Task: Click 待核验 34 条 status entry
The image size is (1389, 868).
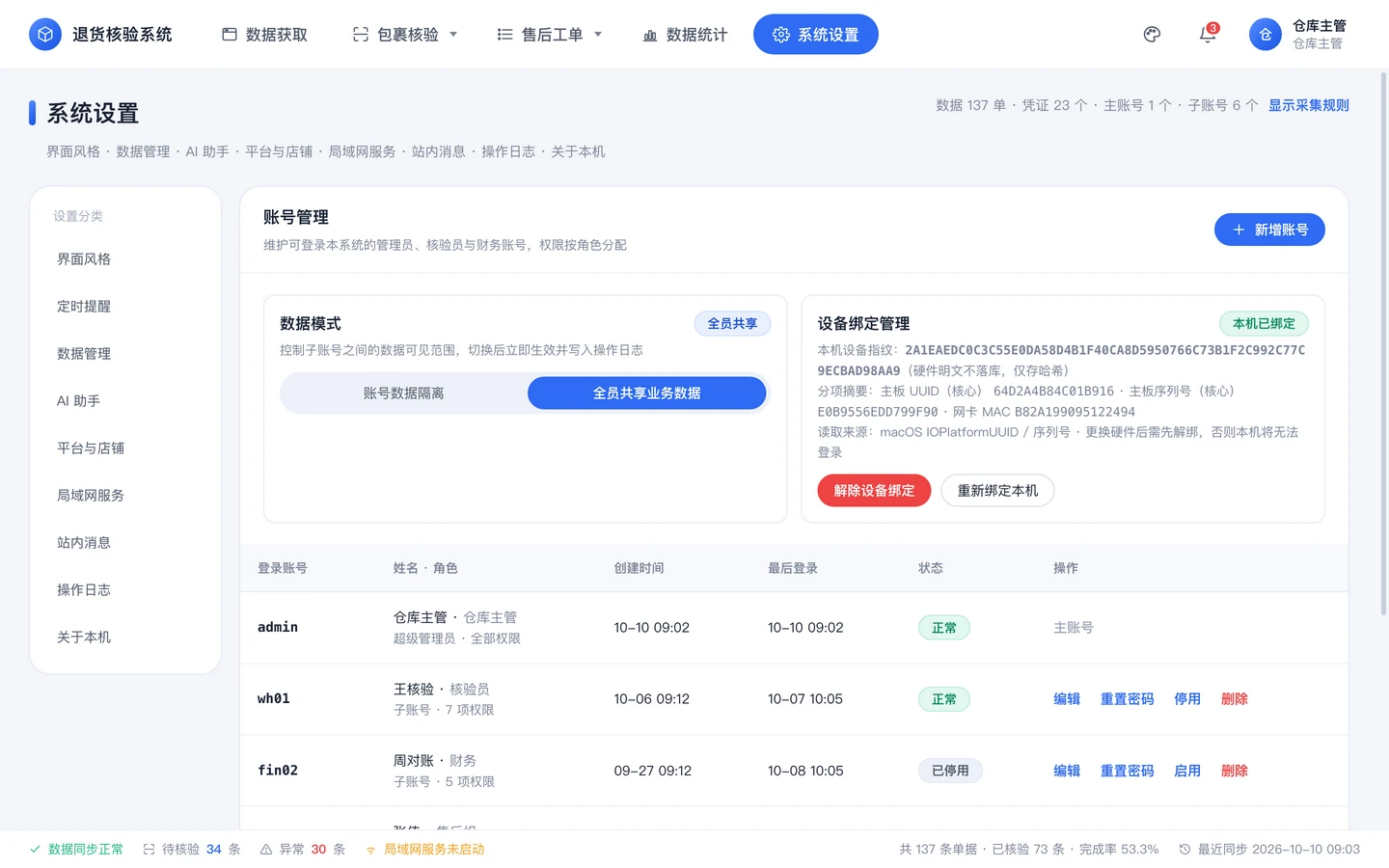Action: coord(192,850)
